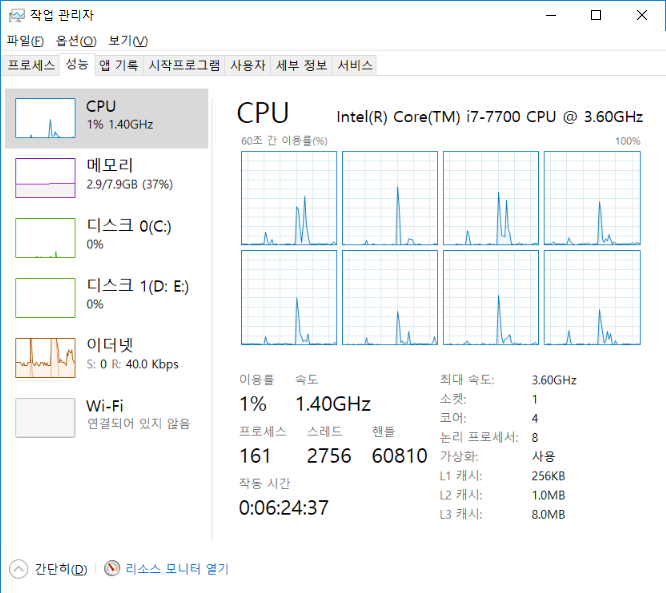The image size is (666, 593).
Task: Click the first logical processor graph, top row
Action: [x=289, y=198]
